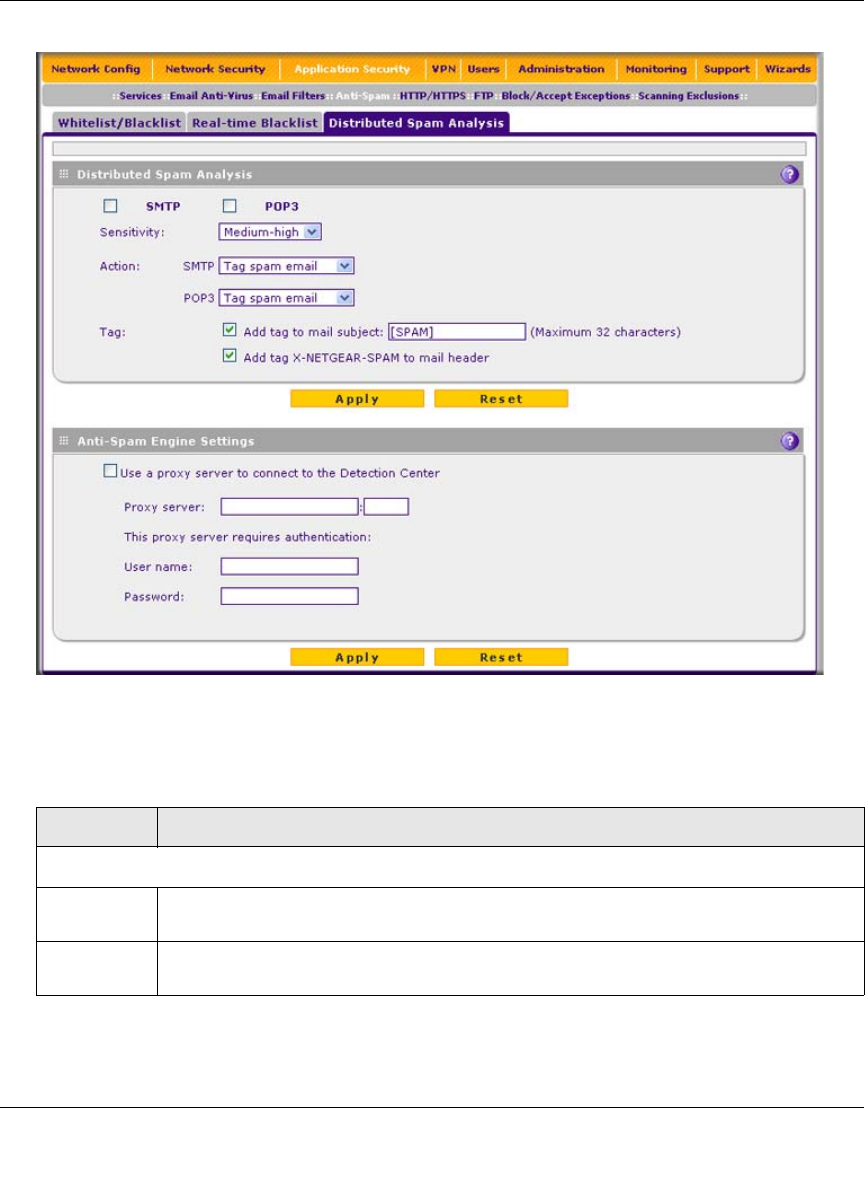This screenshot has width=865, height=1184.
Task: Go to Services submenu
Action: point(140,96)
